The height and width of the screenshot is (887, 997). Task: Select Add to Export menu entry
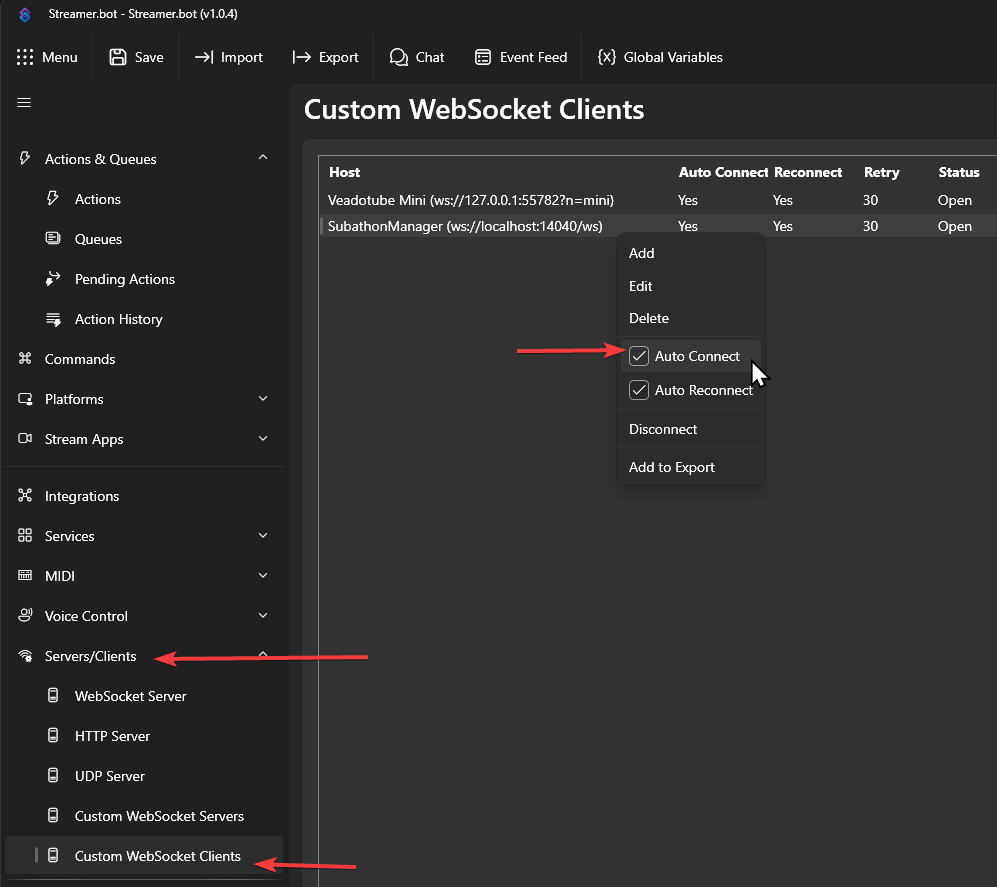click(672, 467)
